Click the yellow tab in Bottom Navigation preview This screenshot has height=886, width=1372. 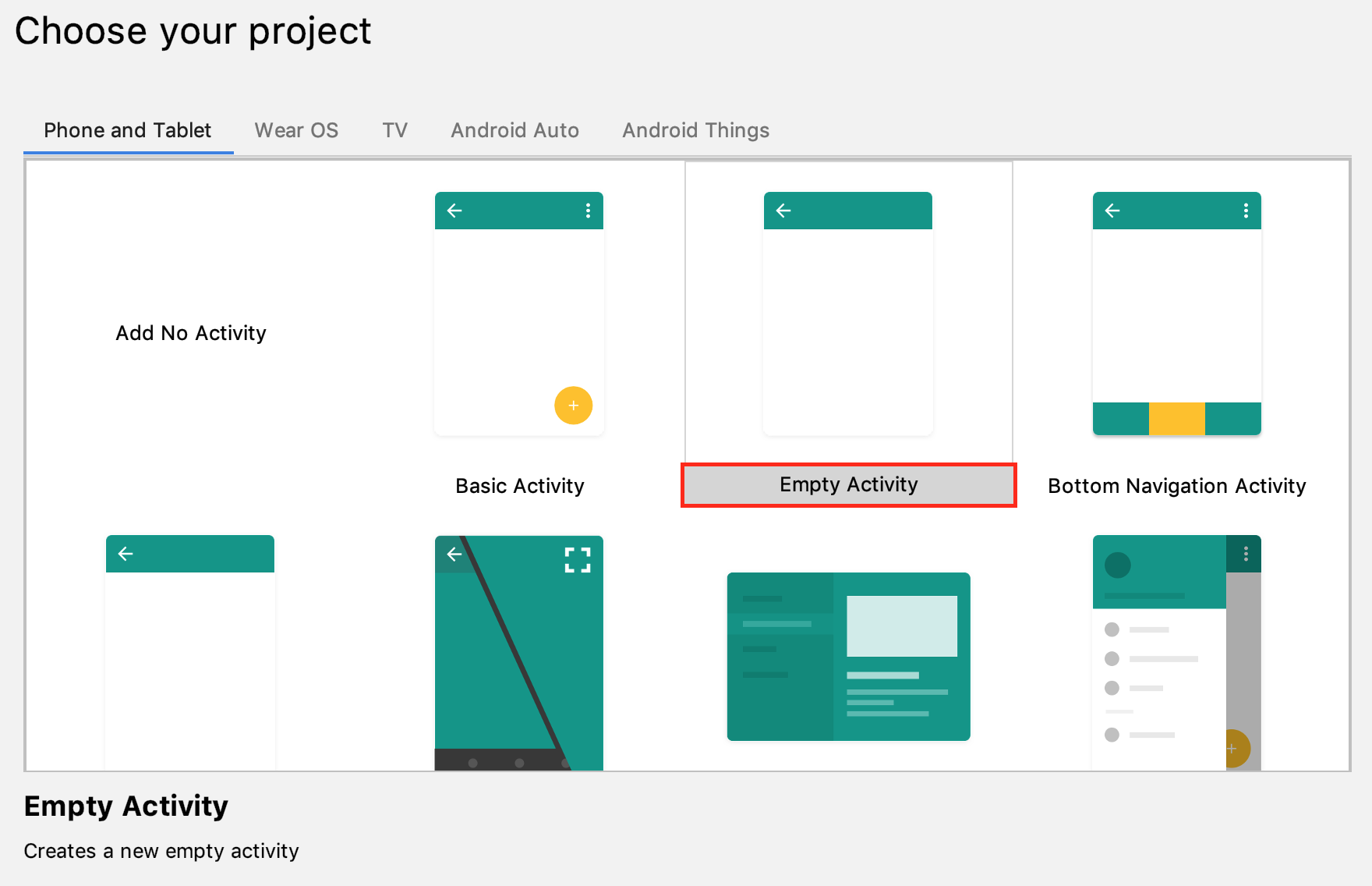(x=1177, y=419)
